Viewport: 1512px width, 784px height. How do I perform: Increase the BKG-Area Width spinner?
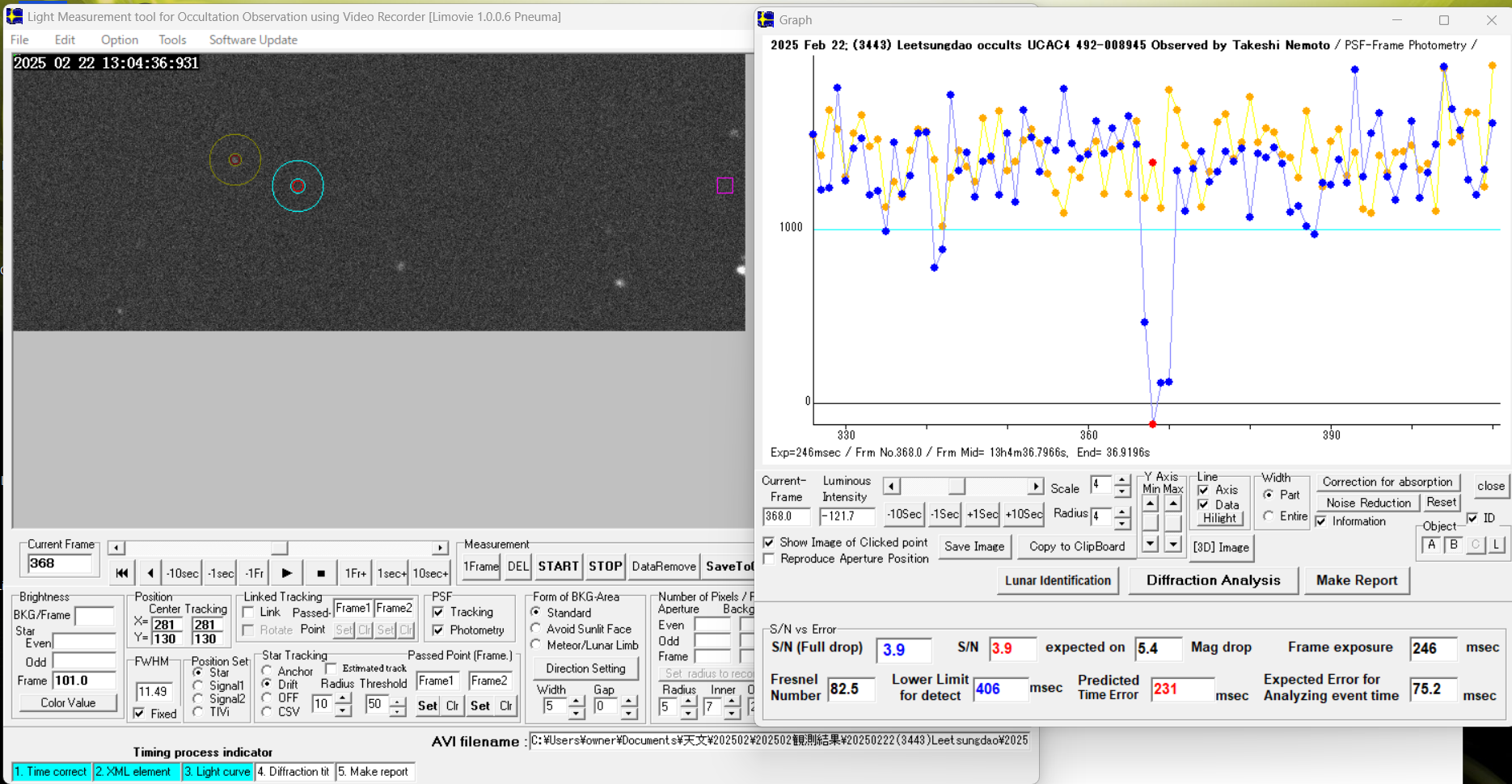tap(576, 701)
